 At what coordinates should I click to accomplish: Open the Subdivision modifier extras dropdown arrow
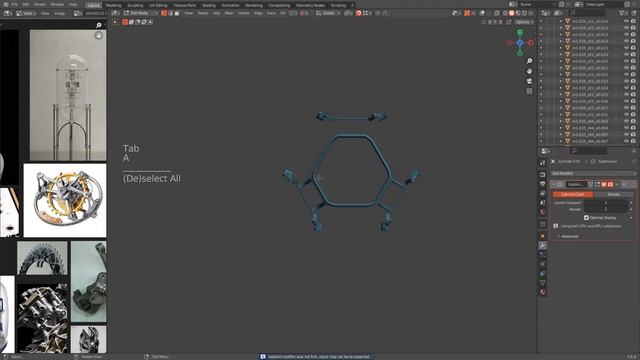(617, 184)
